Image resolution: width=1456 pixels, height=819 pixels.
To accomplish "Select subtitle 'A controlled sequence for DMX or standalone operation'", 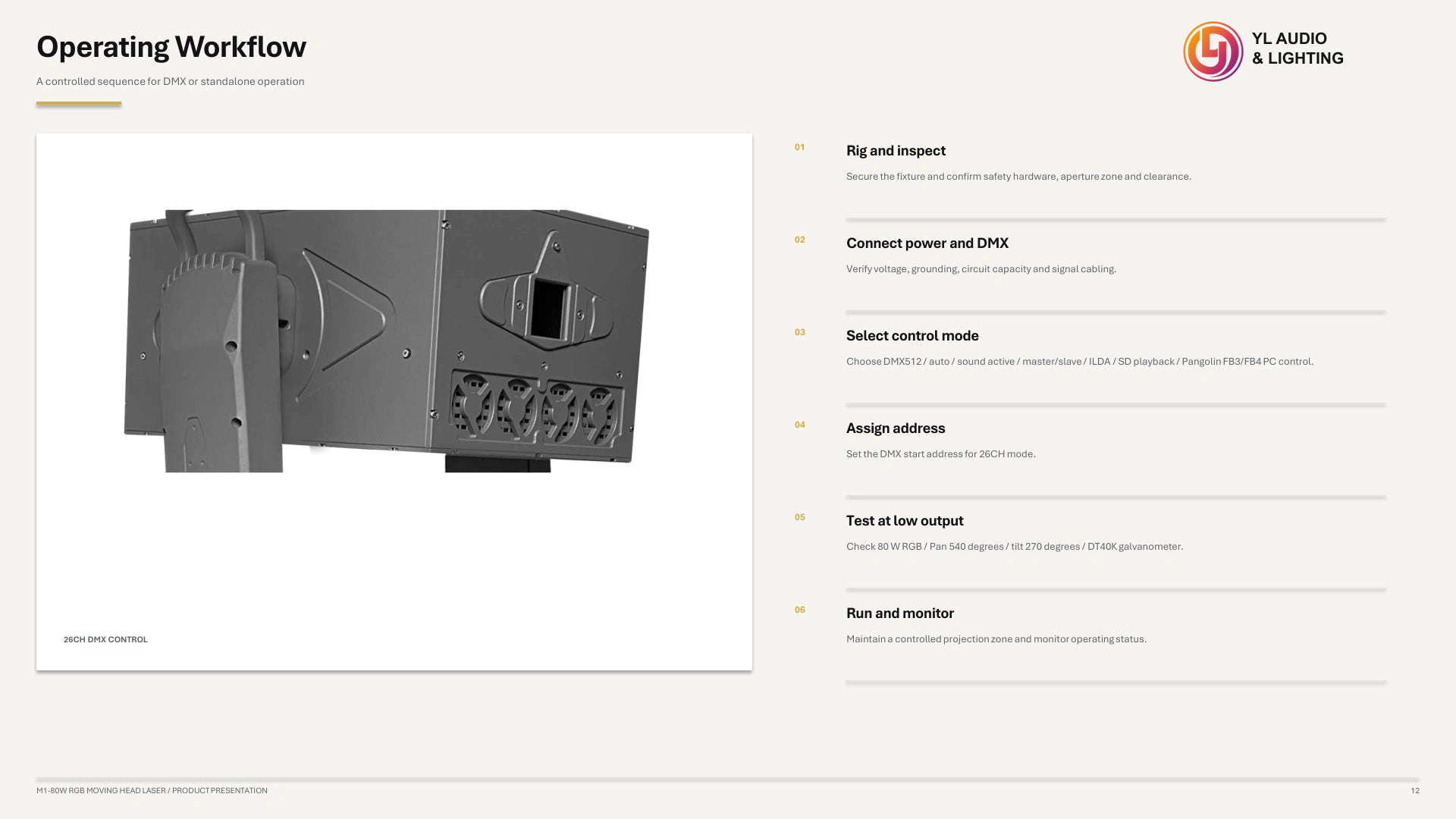I will (171, 82).
